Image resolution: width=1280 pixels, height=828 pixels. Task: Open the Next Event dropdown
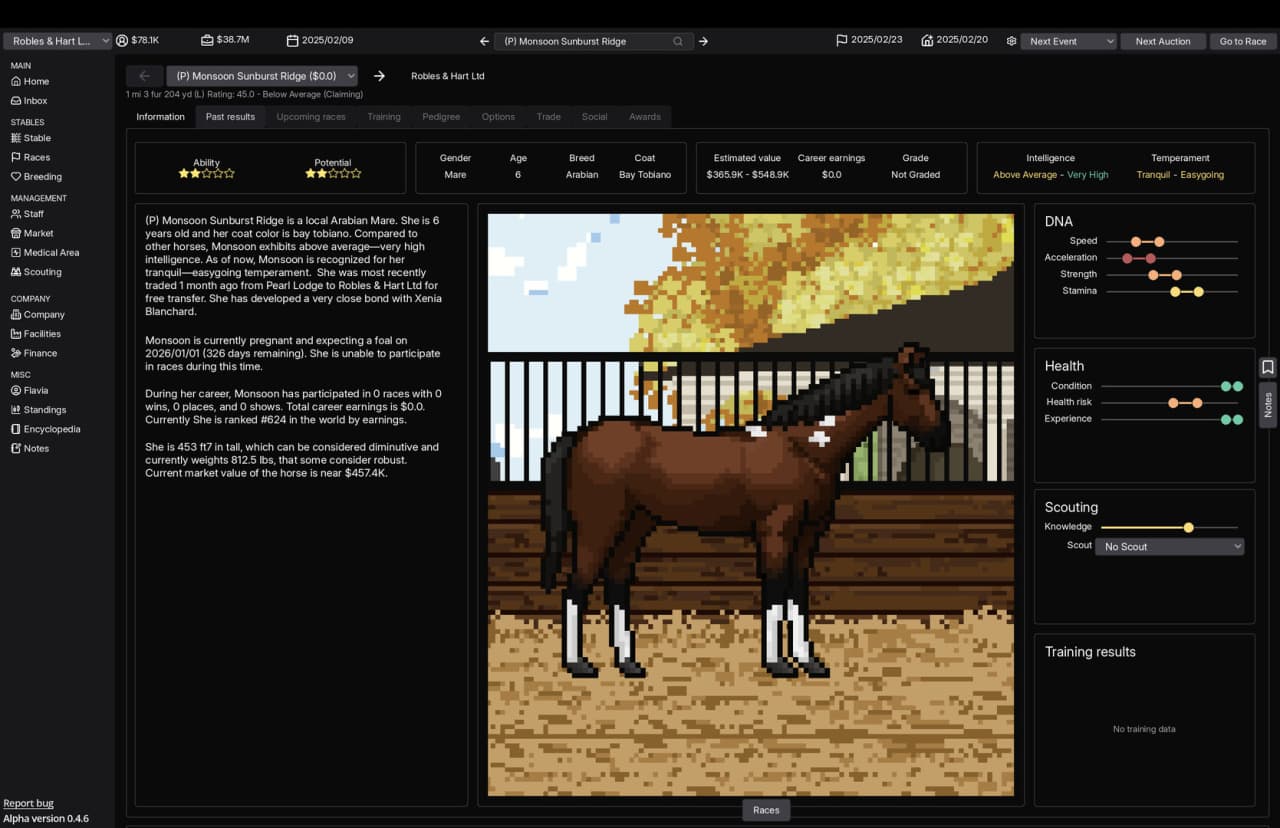pyautogui.click(x=1068, y=41)
